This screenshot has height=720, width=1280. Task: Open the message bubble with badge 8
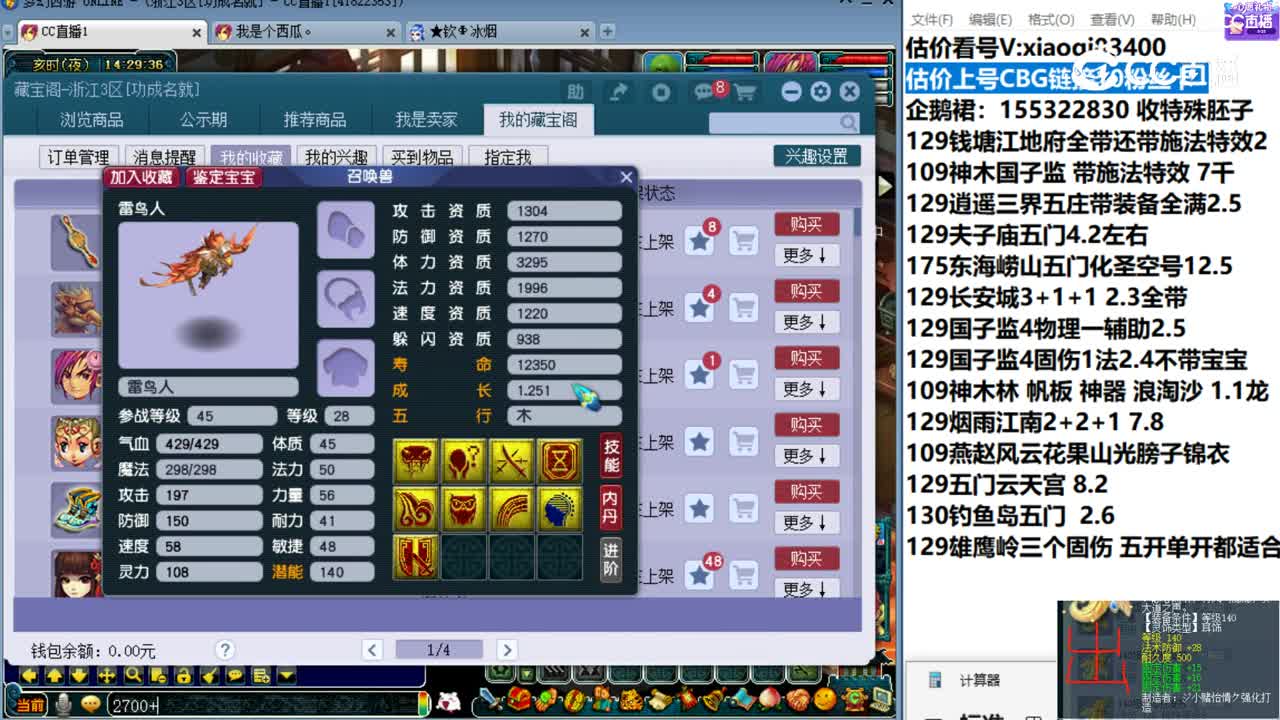coord(706,92)
